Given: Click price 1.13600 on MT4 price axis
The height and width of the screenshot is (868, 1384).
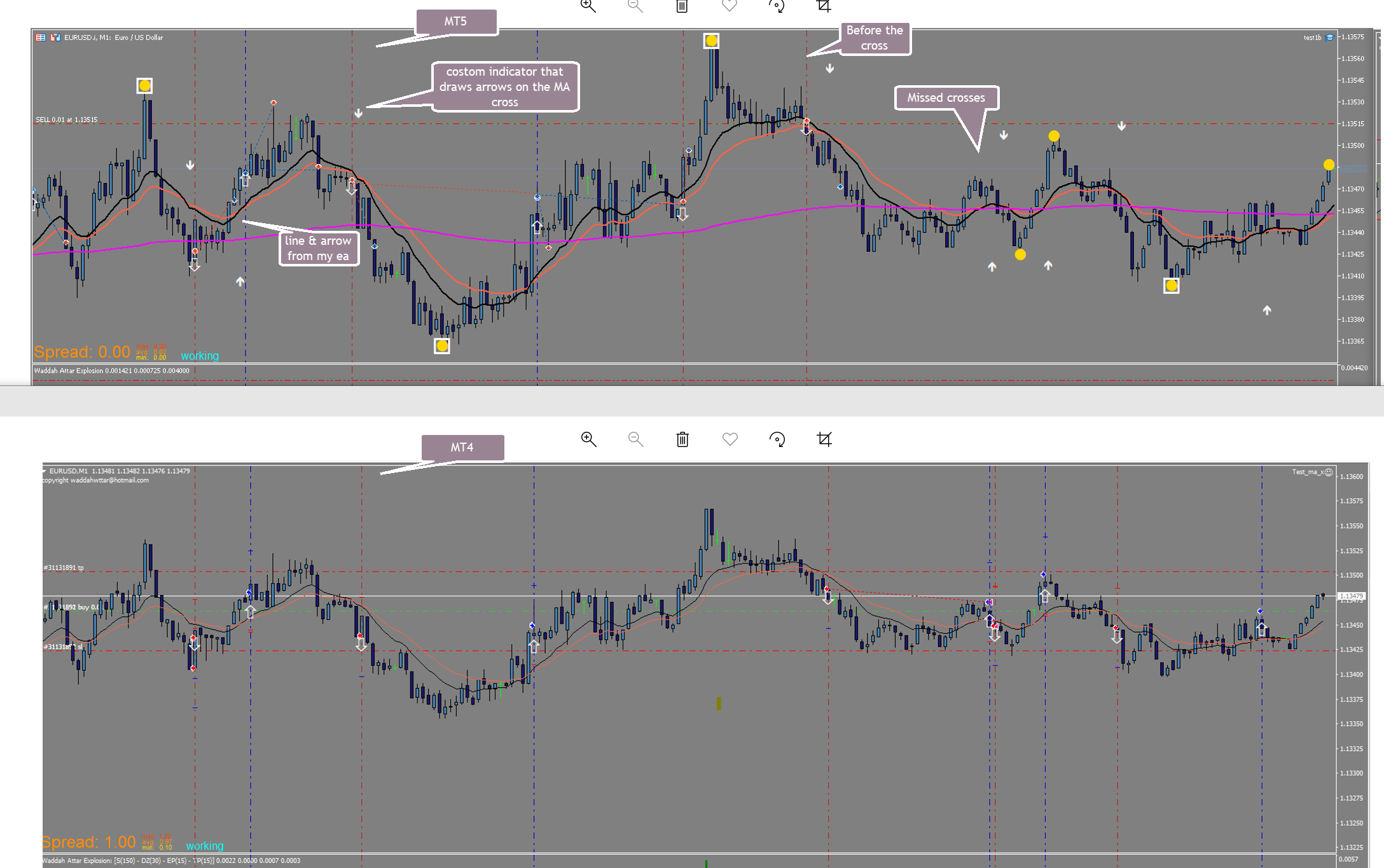Looking at the screenshot, I should pos(1352,476).
